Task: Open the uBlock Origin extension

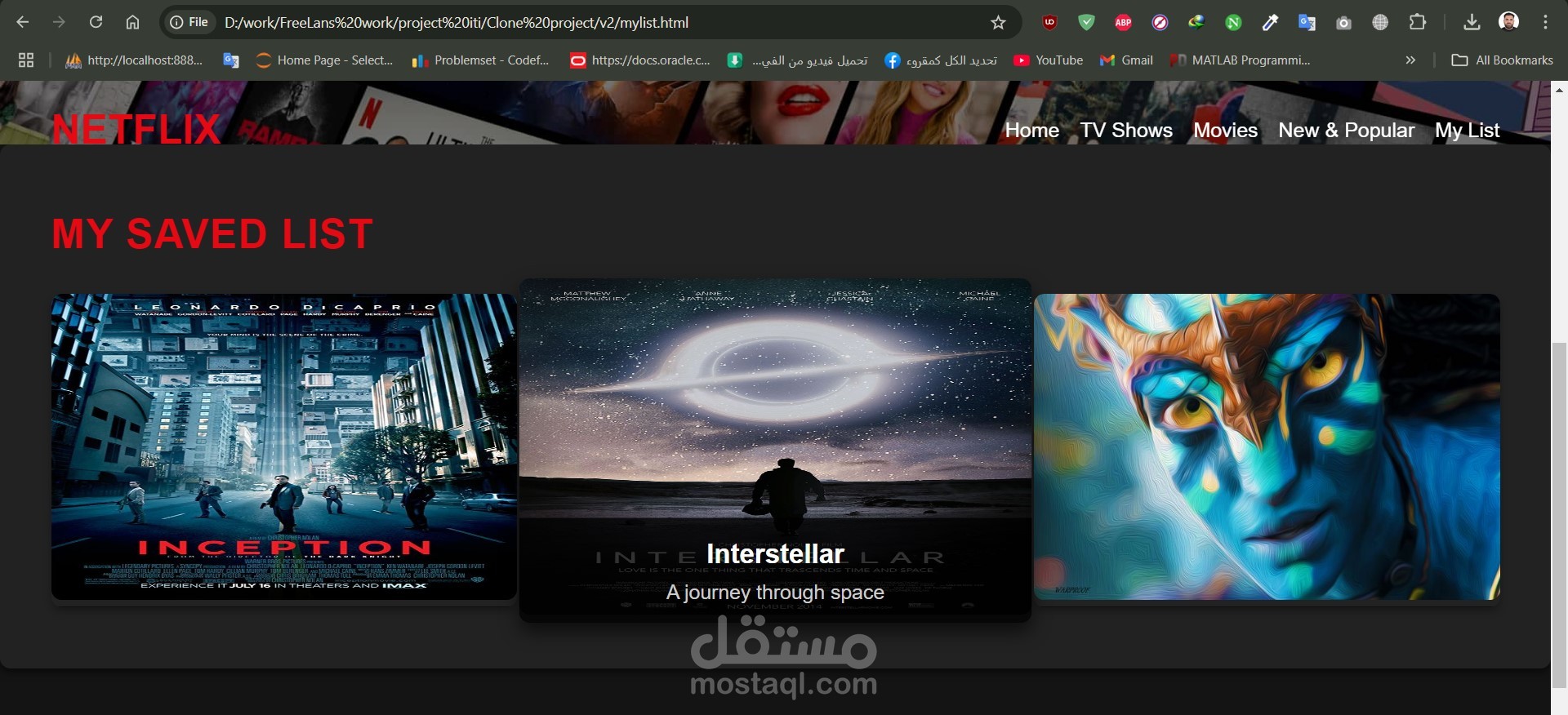Action: (x=1050, y=22)
